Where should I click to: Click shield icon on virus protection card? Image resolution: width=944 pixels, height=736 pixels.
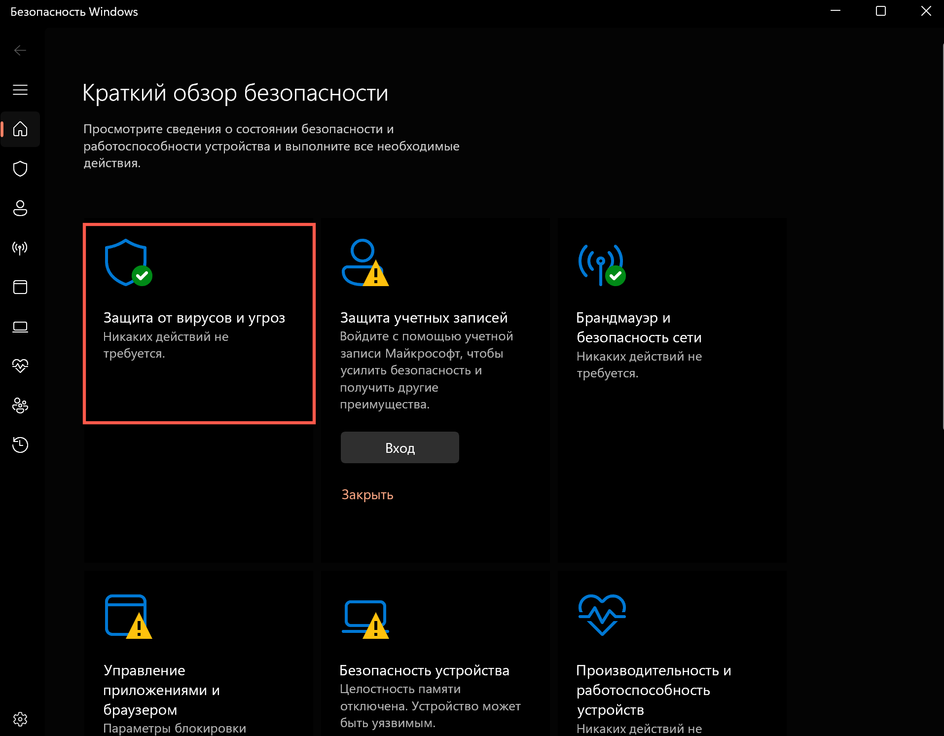point(128,263)
